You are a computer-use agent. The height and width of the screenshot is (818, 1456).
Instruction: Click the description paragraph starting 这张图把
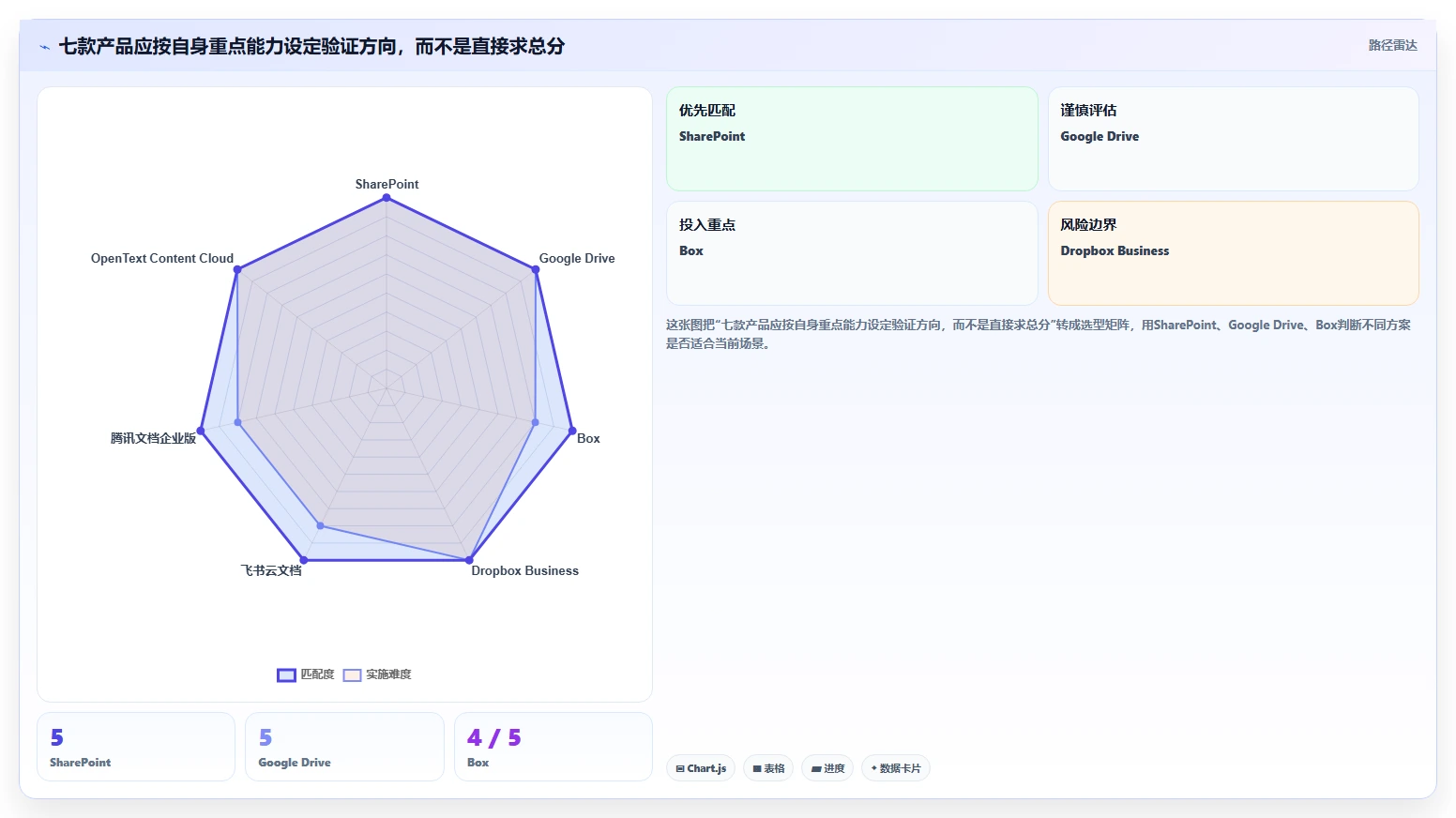pyautogui.click(x=1039, y=334)
